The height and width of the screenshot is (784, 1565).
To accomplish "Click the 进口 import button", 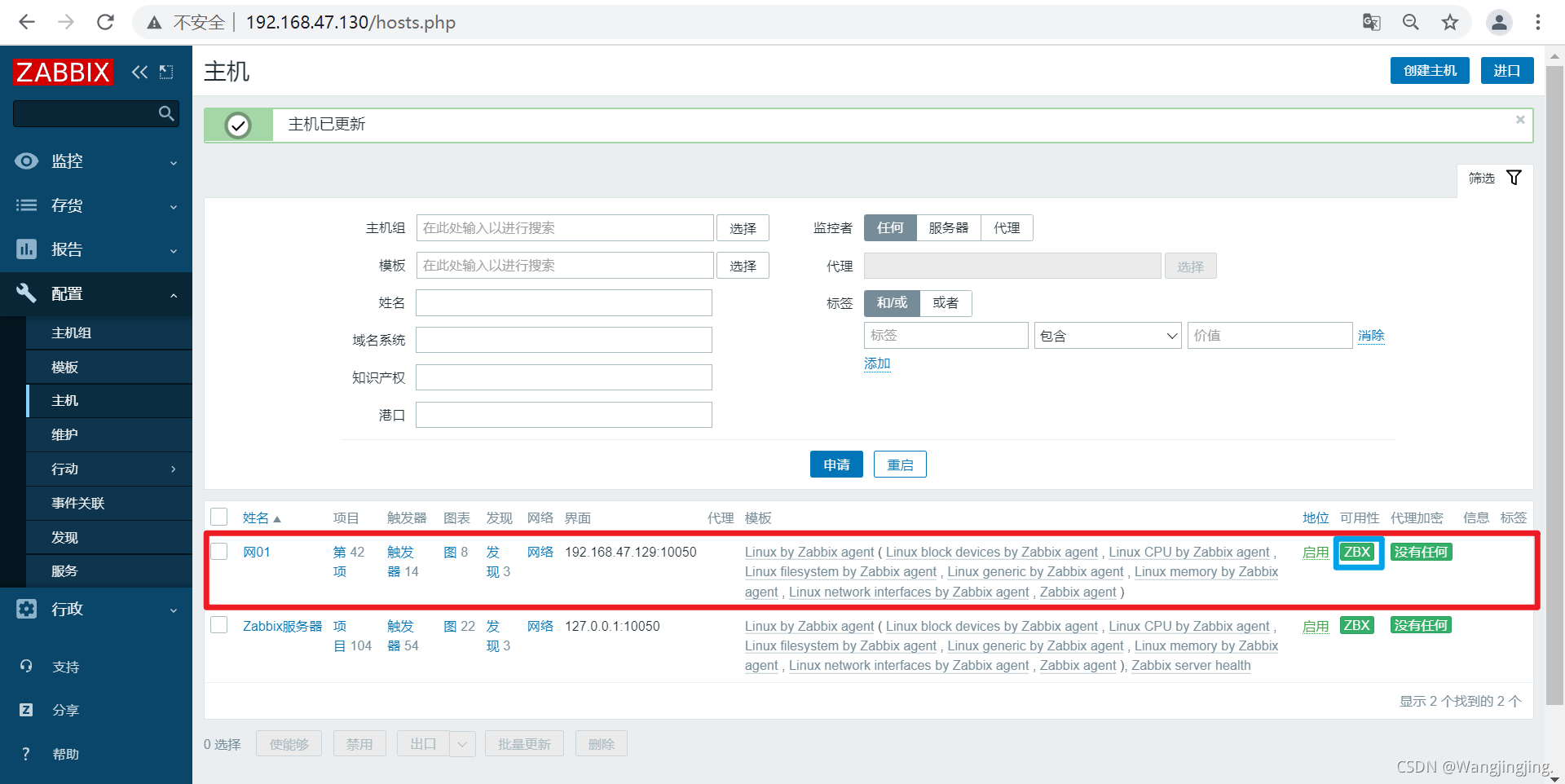I will click(x=1507, y=70).
